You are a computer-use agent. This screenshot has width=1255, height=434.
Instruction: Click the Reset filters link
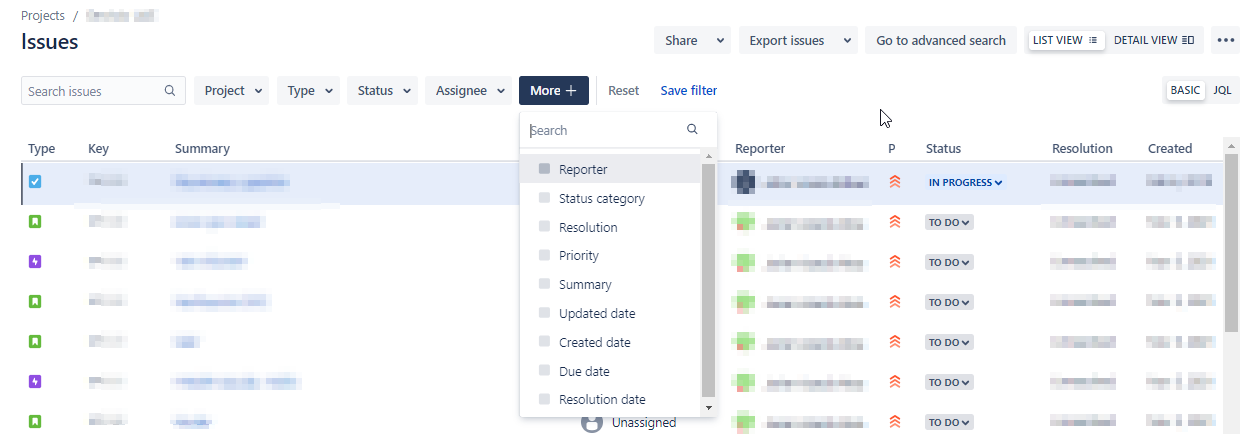(x=623, y=90)
